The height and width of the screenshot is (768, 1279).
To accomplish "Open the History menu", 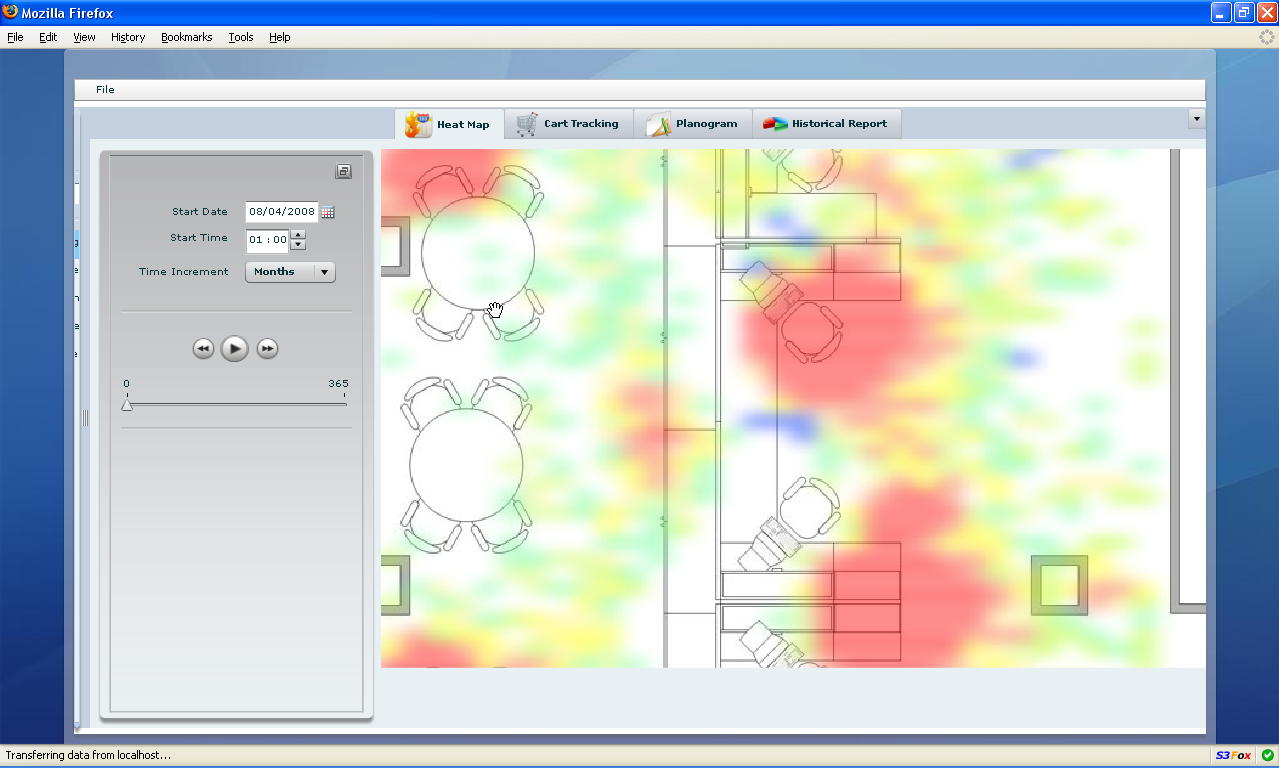I will (128, 37).
